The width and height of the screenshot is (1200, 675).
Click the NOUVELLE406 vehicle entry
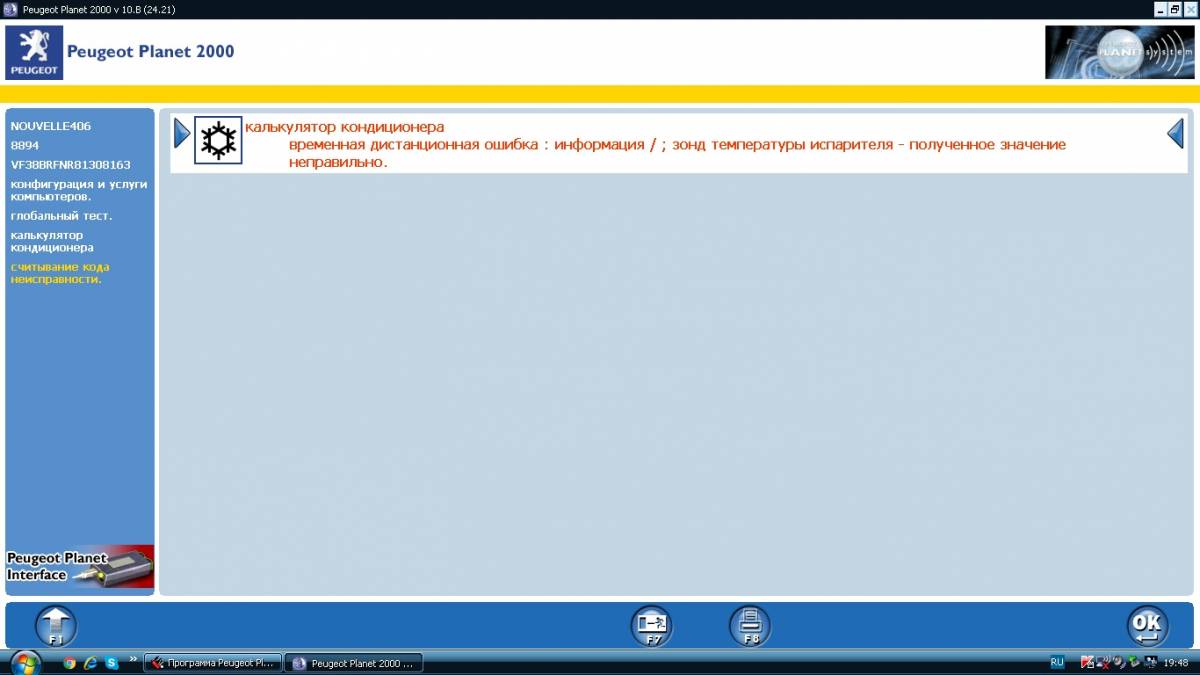pos(50,127)
